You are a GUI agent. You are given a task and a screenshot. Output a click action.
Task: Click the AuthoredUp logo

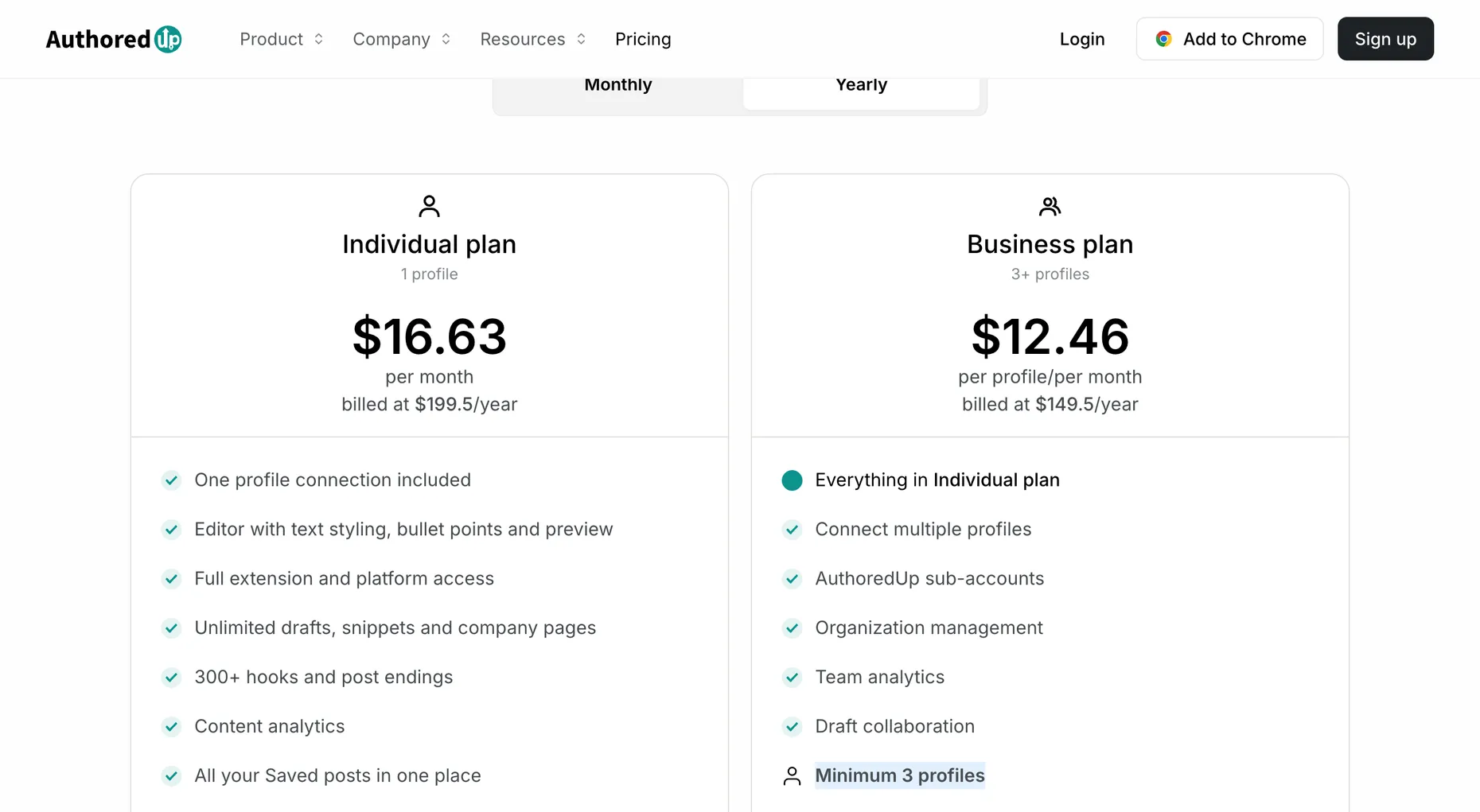[114, 39]
